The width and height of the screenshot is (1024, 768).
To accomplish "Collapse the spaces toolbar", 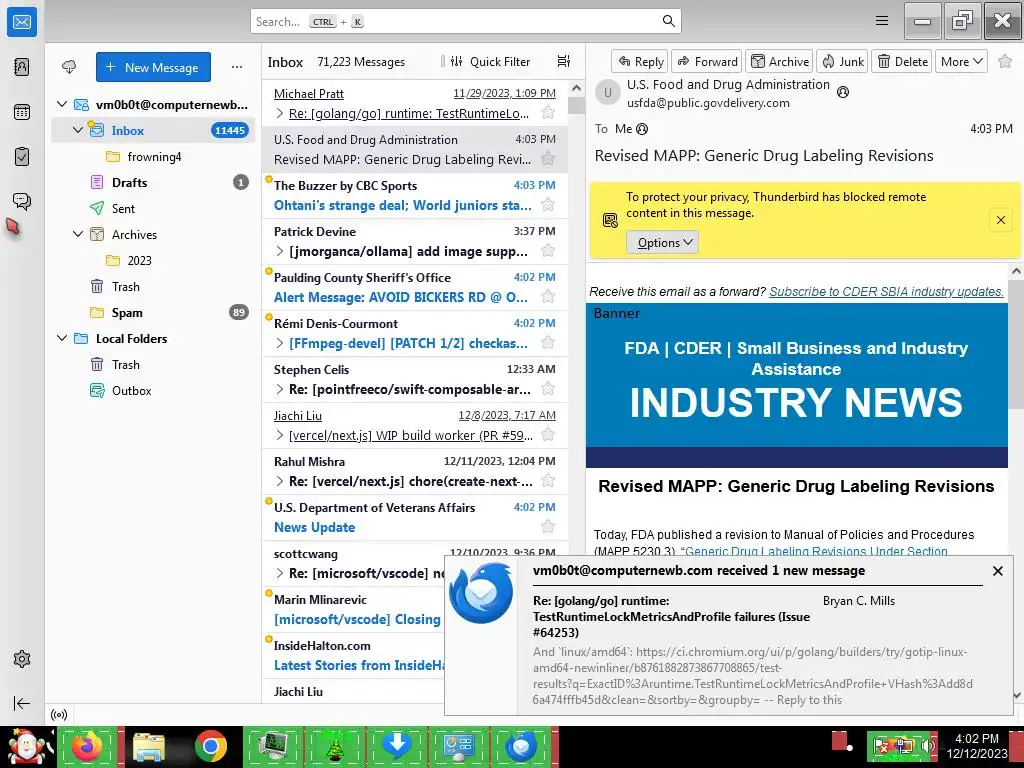I will pos(22,703).
